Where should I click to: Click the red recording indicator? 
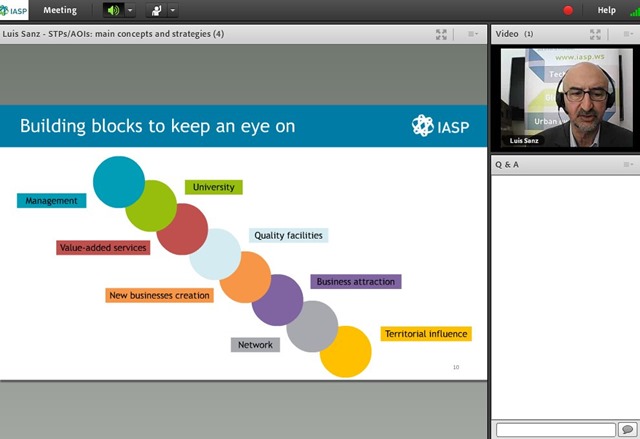tap(568, 10)
